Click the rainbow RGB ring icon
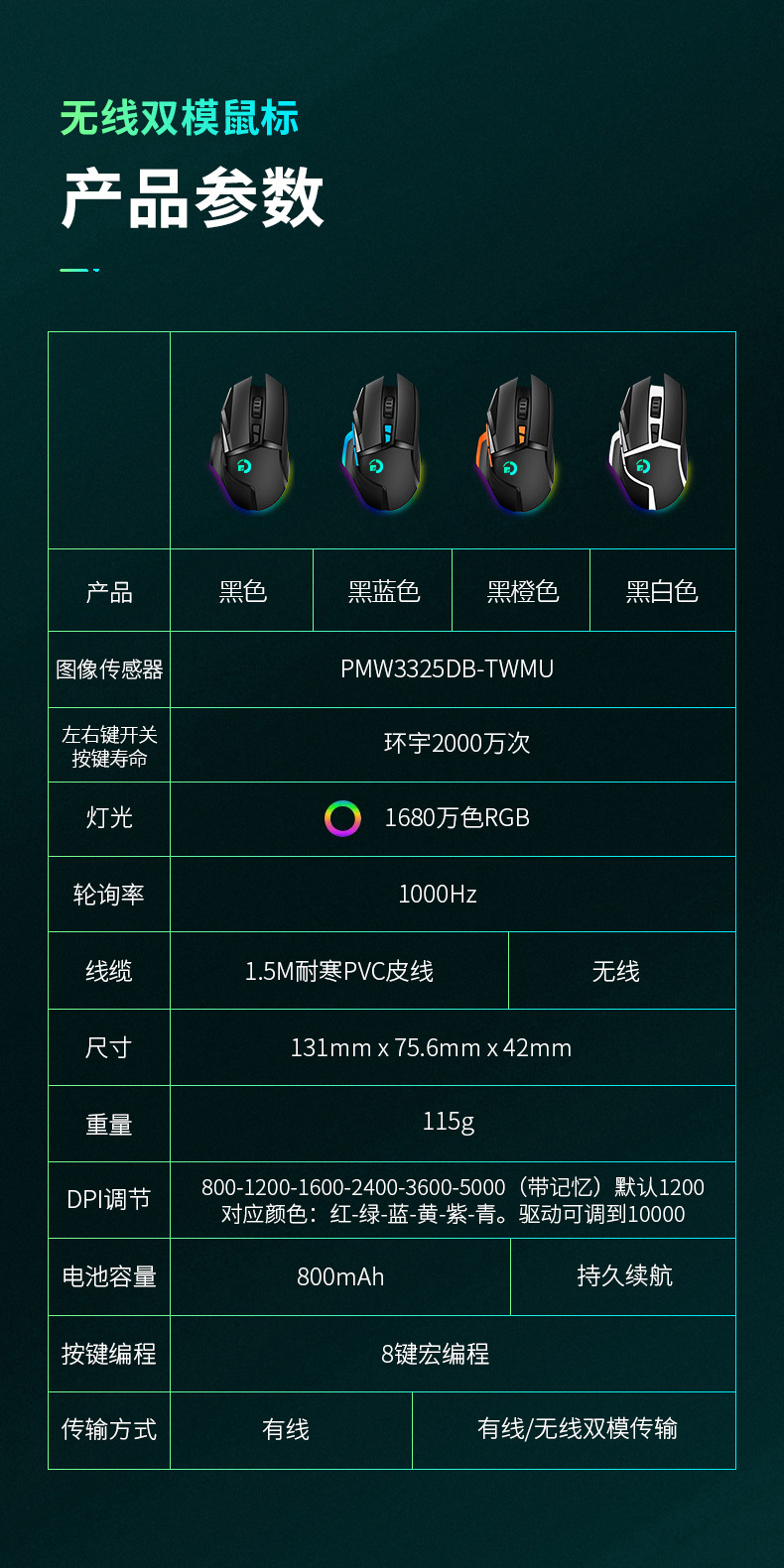784x1568 pixels. (342, 818)
